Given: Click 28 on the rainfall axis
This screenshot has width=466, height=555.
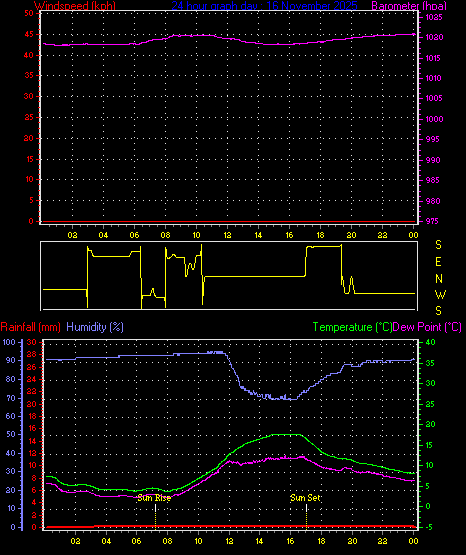Looking at the screenshot, I should (x=31, y=354).
